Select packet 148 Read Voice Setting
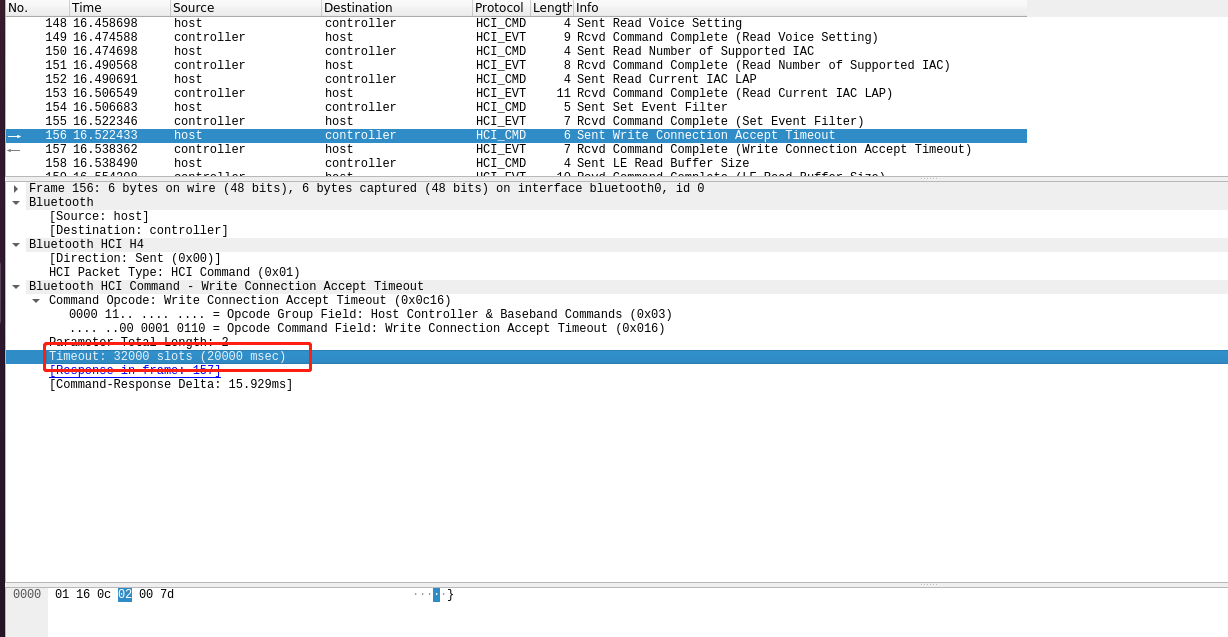 (x=400, y=22)
